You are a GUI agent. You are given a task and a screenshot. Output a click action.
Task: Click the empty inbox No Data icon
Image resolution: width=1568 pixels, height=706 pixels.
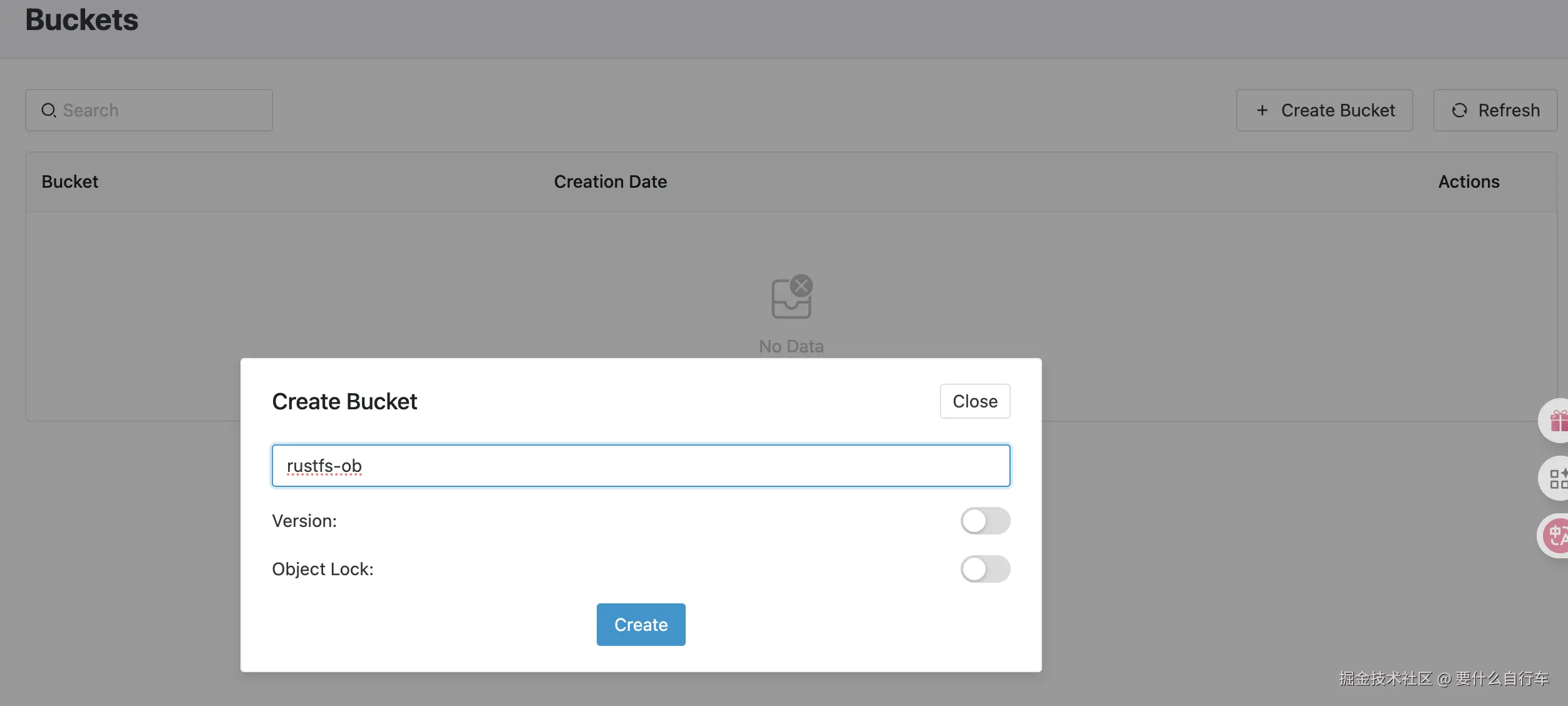coord(791,297)
